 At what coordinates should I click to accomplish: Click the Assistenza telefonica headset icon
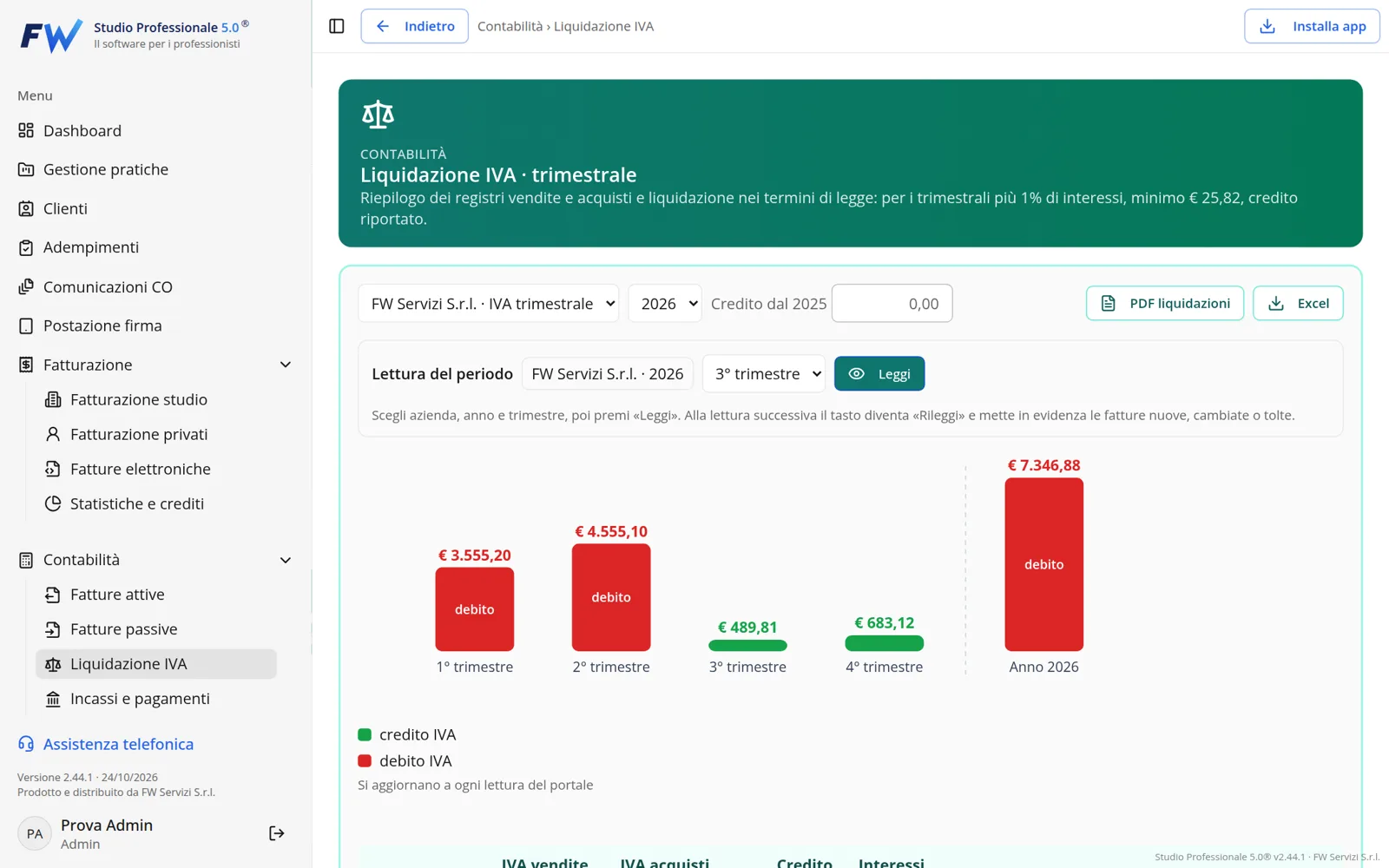coord(26,744)
